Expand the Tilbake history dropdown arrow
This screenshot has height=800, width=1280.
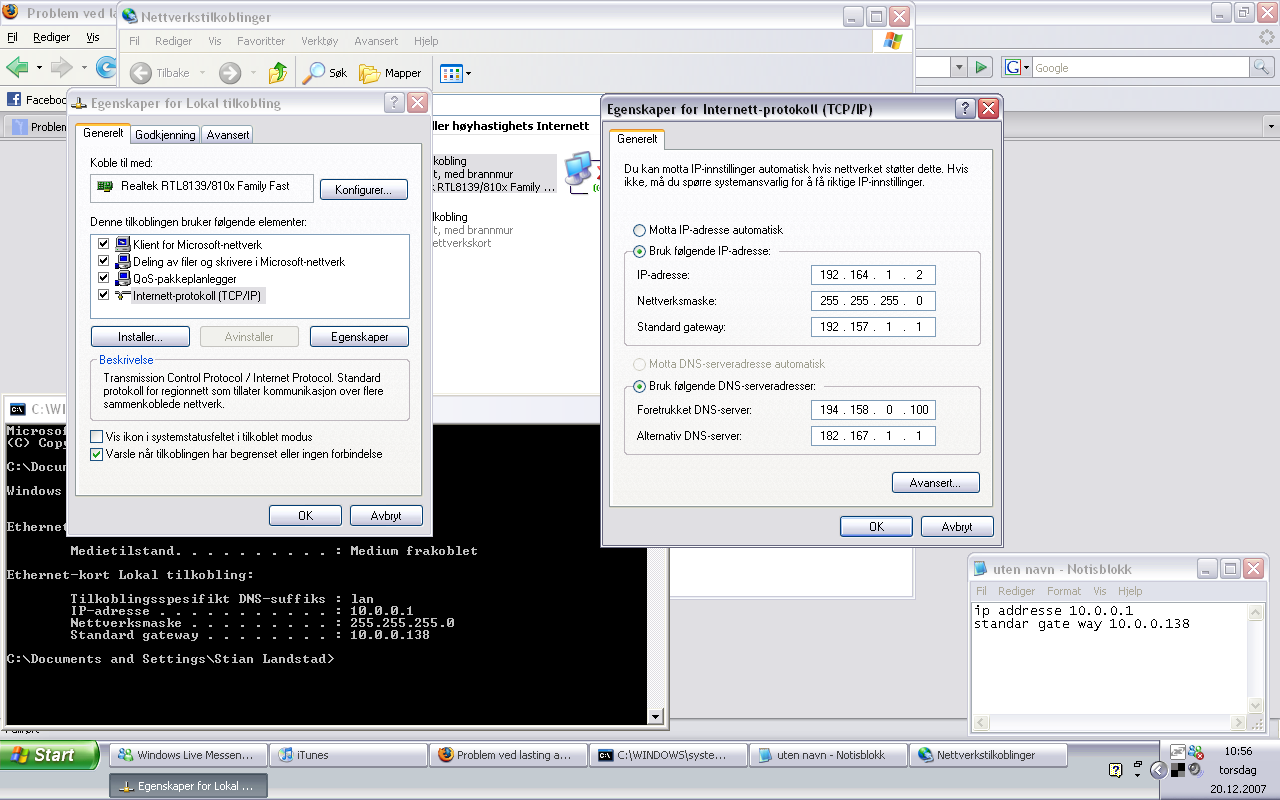pyautogui.click(x=202, y=73)
